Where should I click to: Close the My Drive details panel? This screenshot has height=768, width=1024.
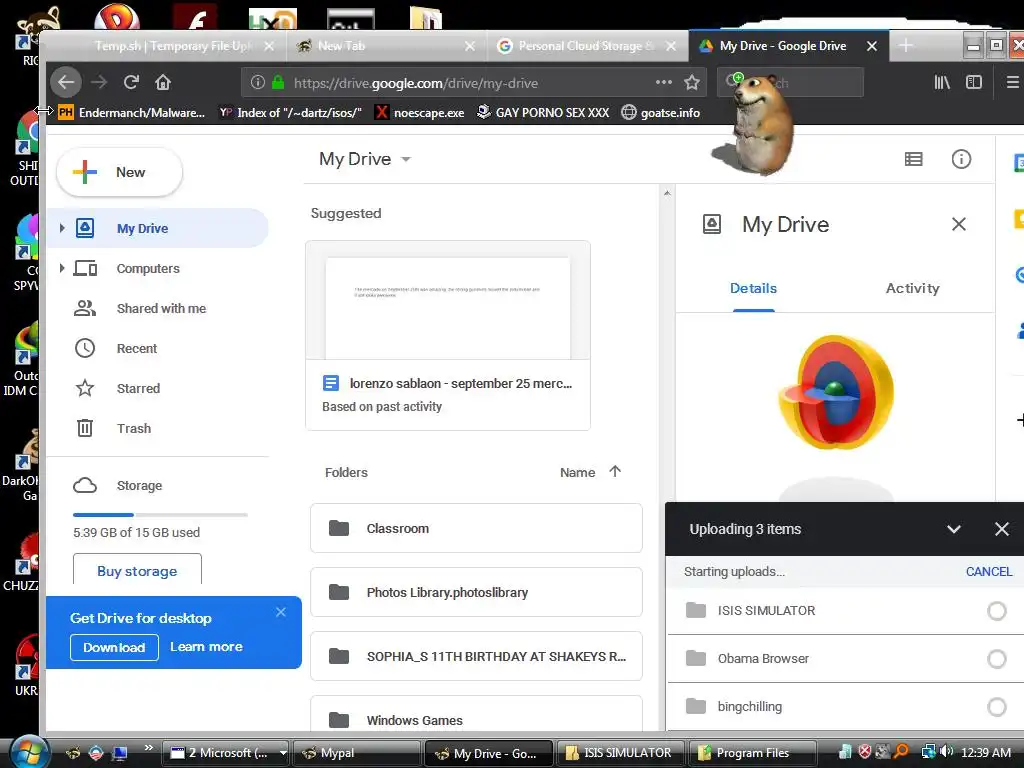click(959, 224)
